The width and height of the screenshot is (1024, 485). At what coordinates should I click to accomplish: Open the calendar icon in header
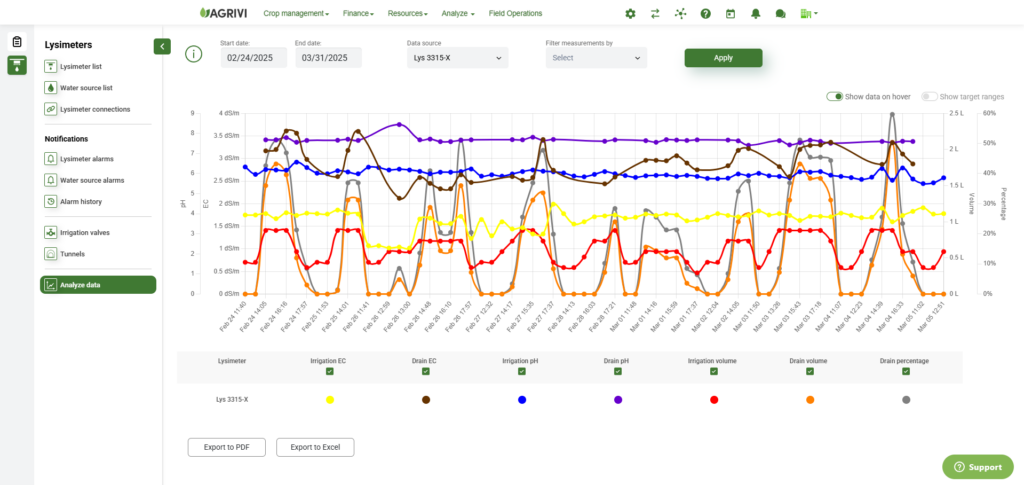[x=731, y=14]
